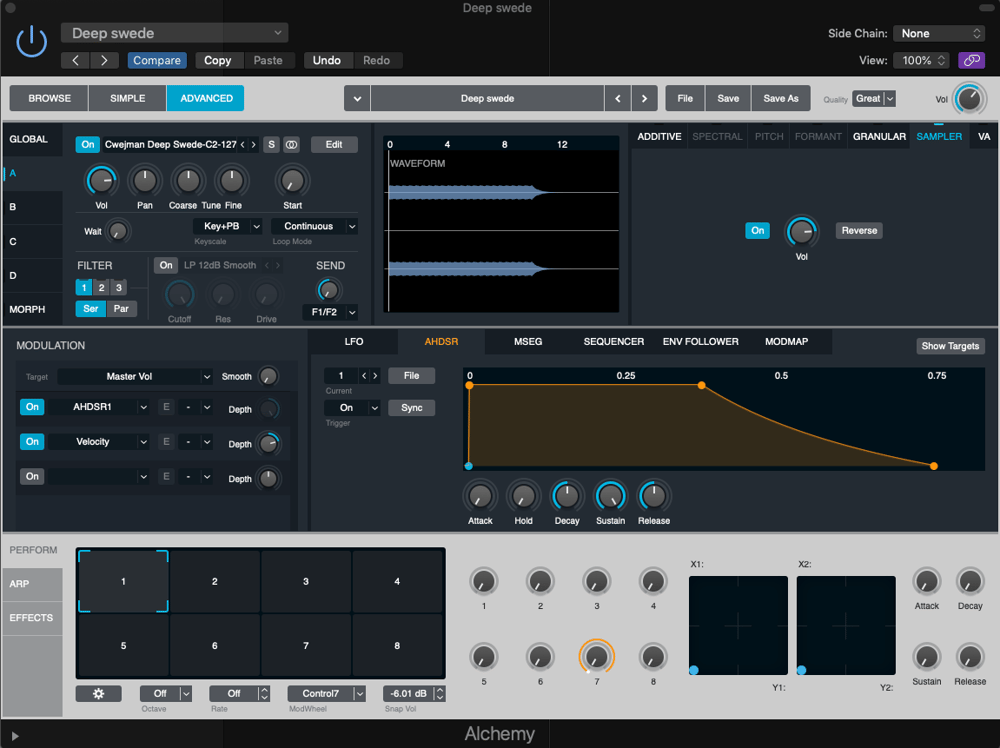
Task: Toggle the Reverse button
Action: pyautogui.click(x=858, y=231)
